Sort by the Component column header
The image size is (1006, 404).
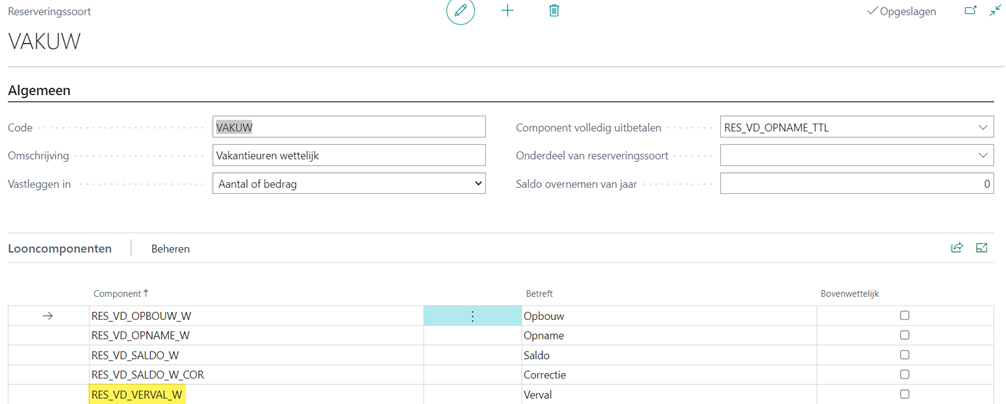117,294
